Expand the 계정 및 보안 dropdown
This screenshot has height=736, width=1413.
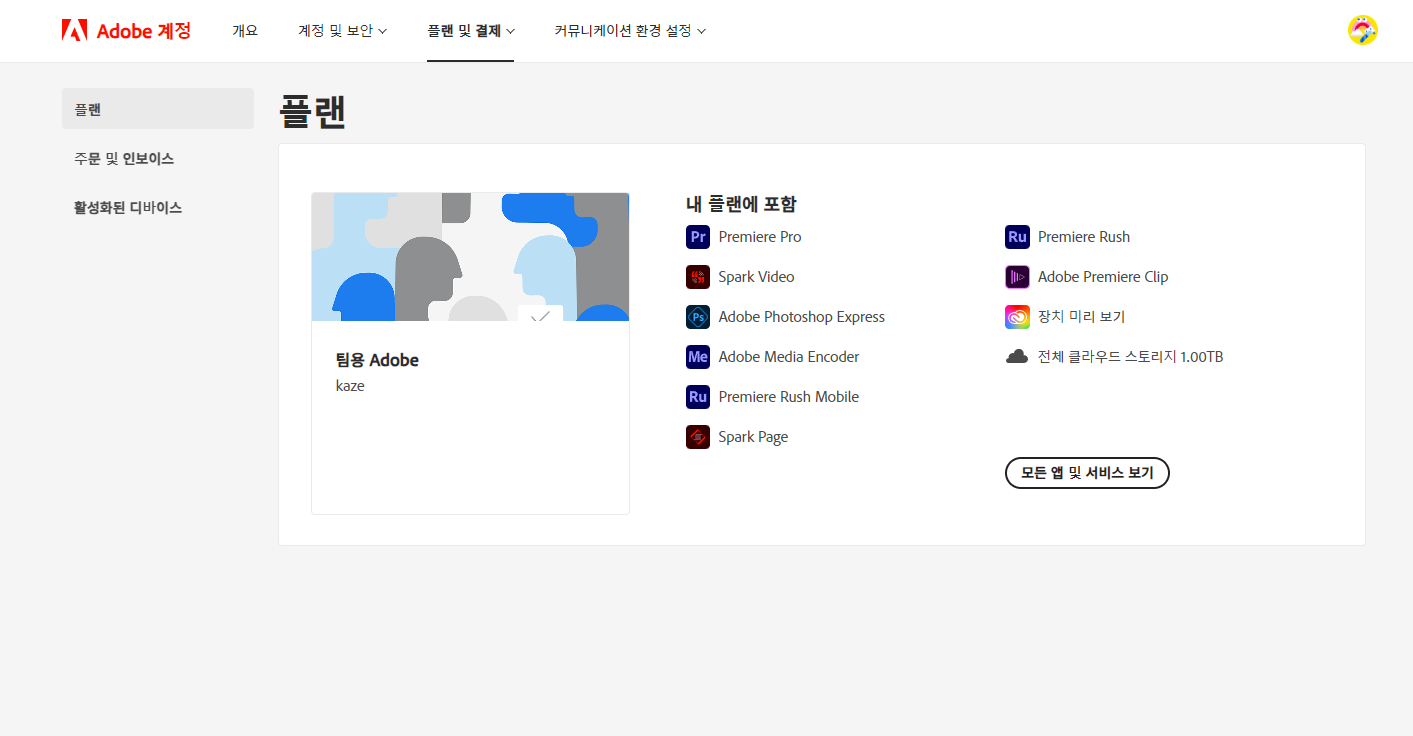[342, 31]
